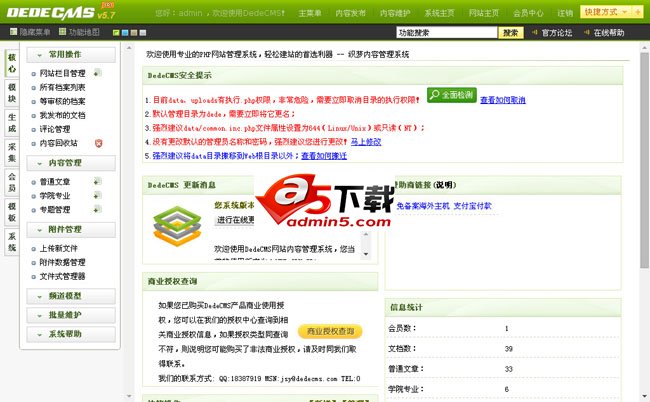Screen dimensions: 650x402
Task: Open 文件式管理器 in sidebar
Action: click(62, 276)
